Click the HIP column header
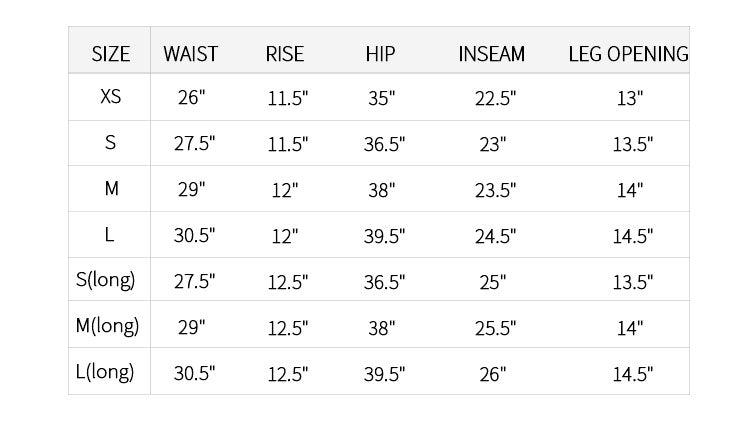The width and height of the screenshot is (750, 427). pyautogui.click(x=380, y=54)
